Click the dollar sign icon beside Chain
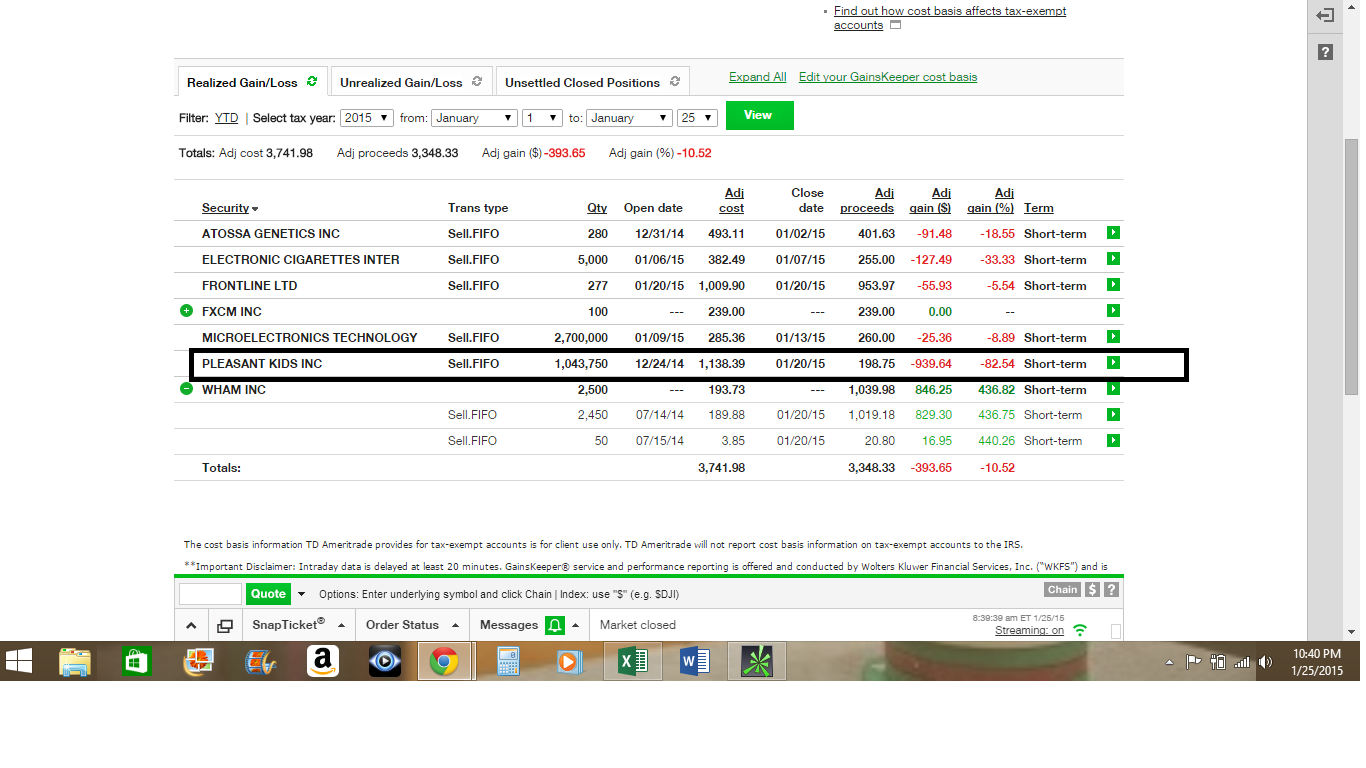The image size is (1366, 768). pyautogui.click(x=1093, y=590)
